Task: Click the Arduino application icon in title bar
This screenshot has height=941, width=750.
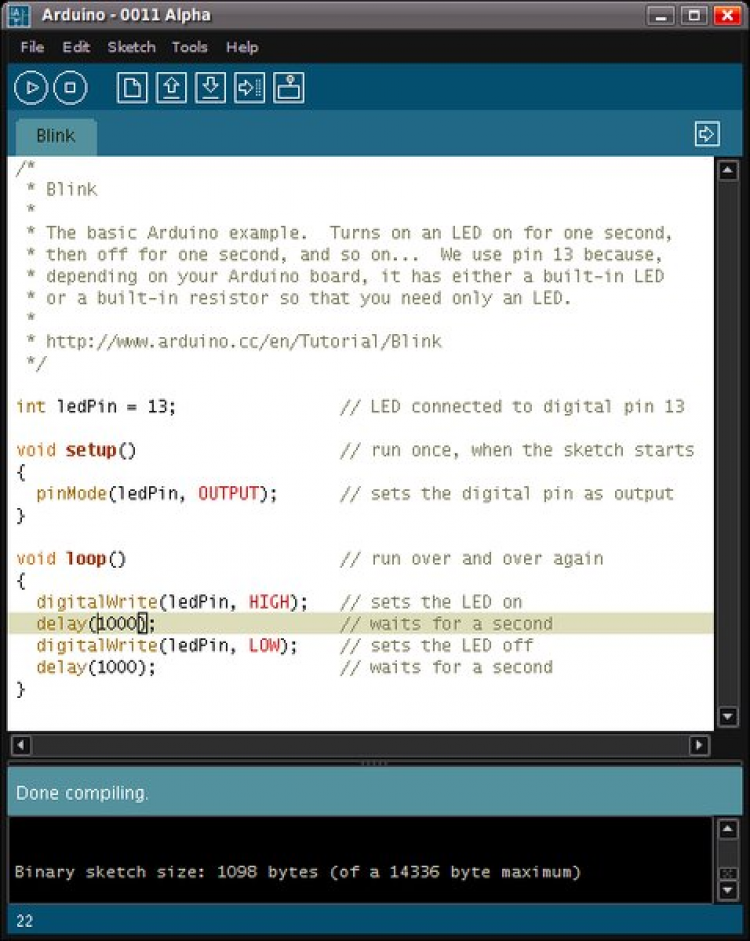Action: 20,16
